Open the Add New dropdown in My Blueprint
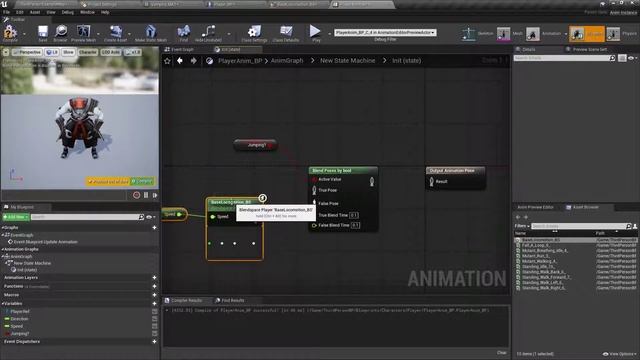This screenshot has height=360, width=640. [x=16, y=217]
